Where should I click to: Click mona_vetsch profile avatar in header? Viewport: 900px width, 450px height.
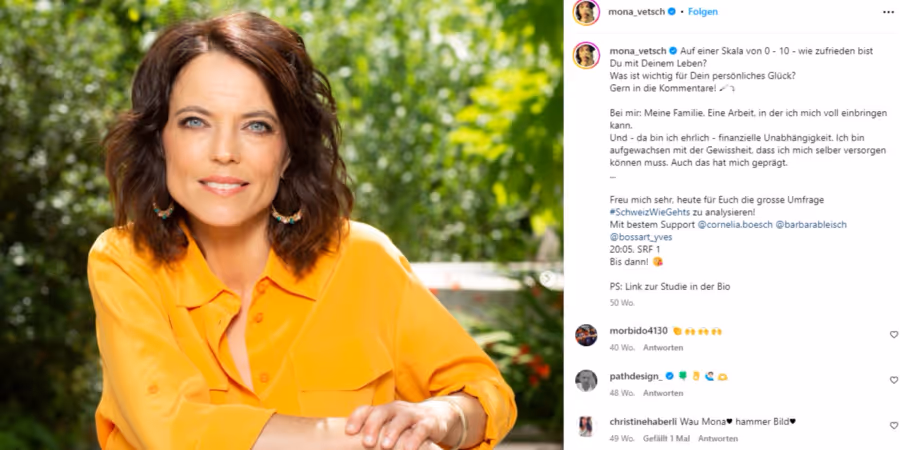(x=586, y=12)
